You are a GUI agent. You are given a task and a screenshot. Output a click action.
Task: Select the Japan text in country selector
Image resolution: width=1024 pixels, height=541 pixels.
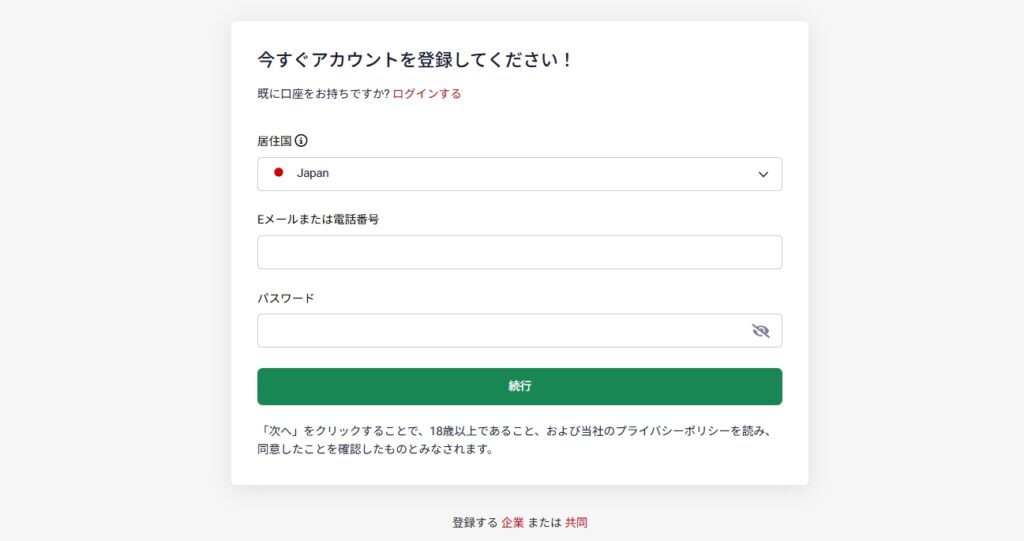pyautogui.click(x=313, y=173)
